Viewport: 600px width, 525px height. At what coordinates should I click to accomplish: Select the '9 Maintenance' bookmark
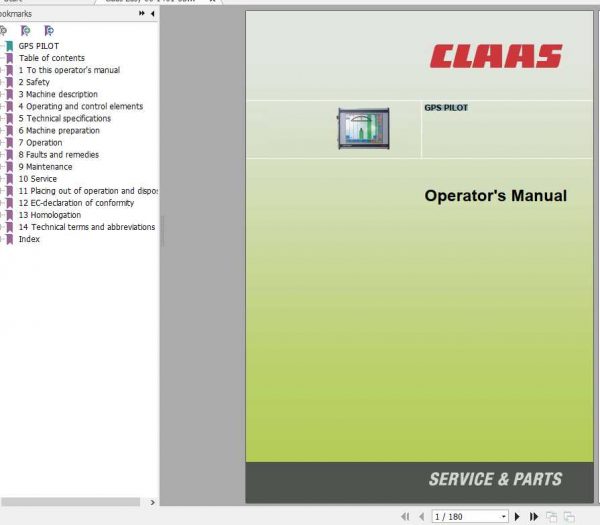point(46,166)
